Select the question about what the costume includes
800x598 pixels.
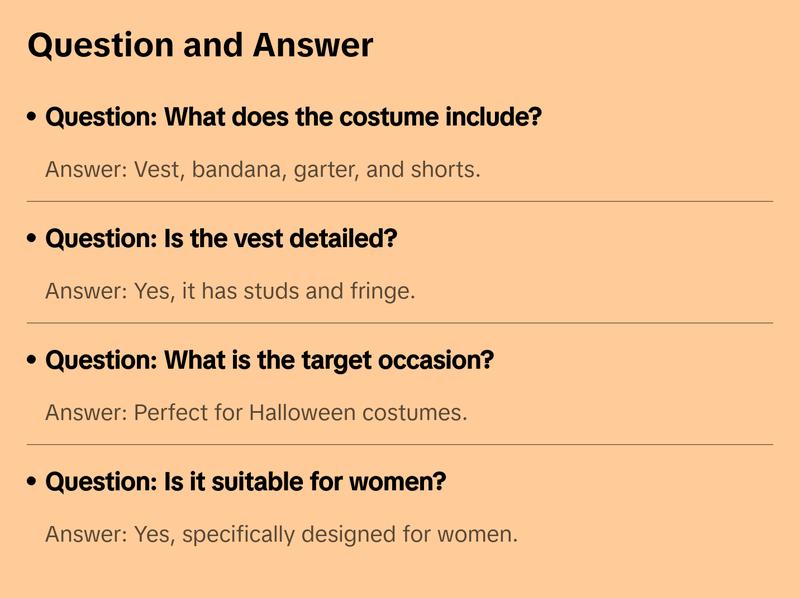pyautogui.click(x=293, y=117)
